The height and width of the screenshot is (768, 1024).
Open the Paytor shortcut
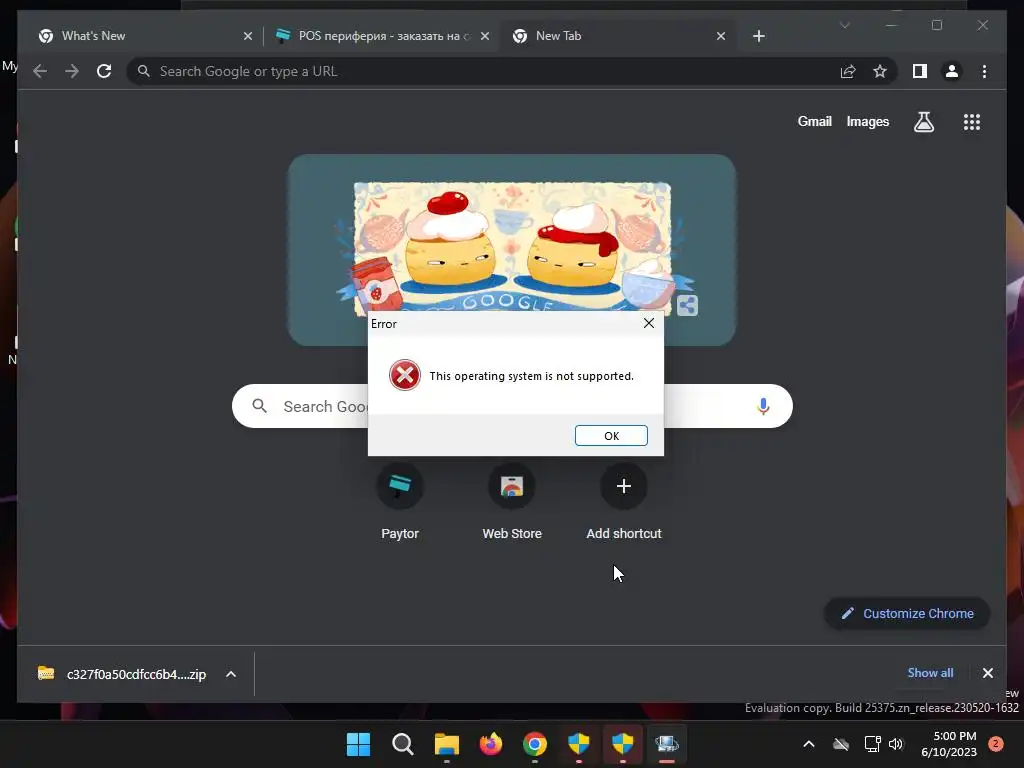click(x=400, y=502)
